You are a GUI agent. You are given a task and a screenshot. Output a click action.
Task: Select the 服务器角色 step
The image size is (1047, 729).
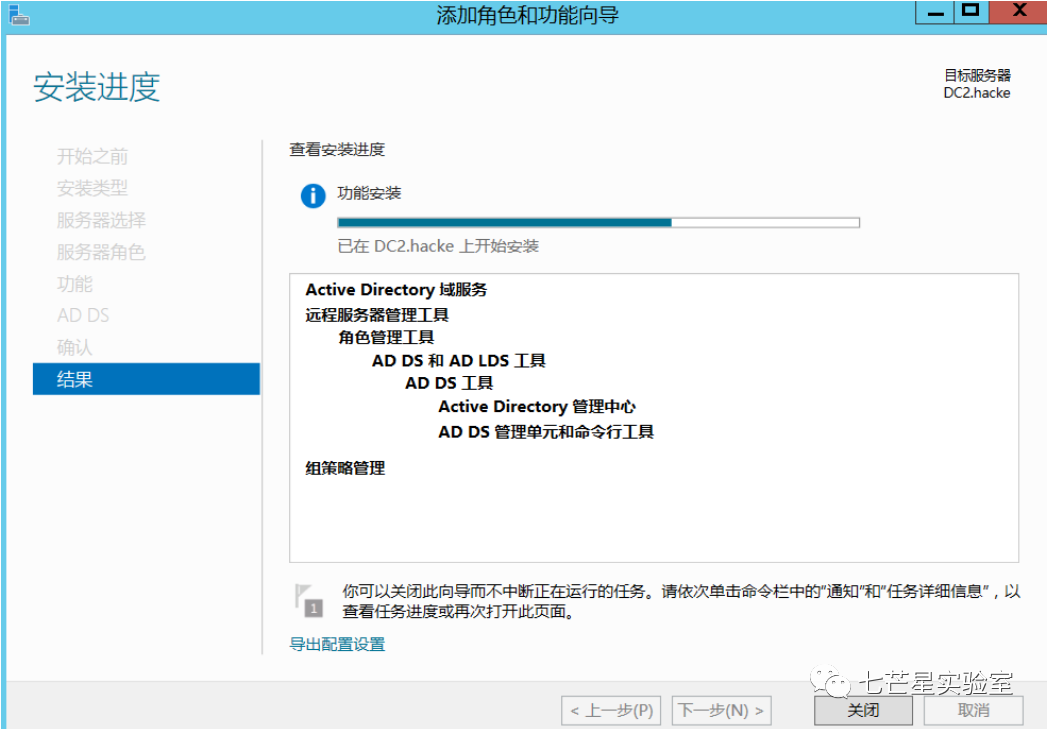click(x=101, y=252)
